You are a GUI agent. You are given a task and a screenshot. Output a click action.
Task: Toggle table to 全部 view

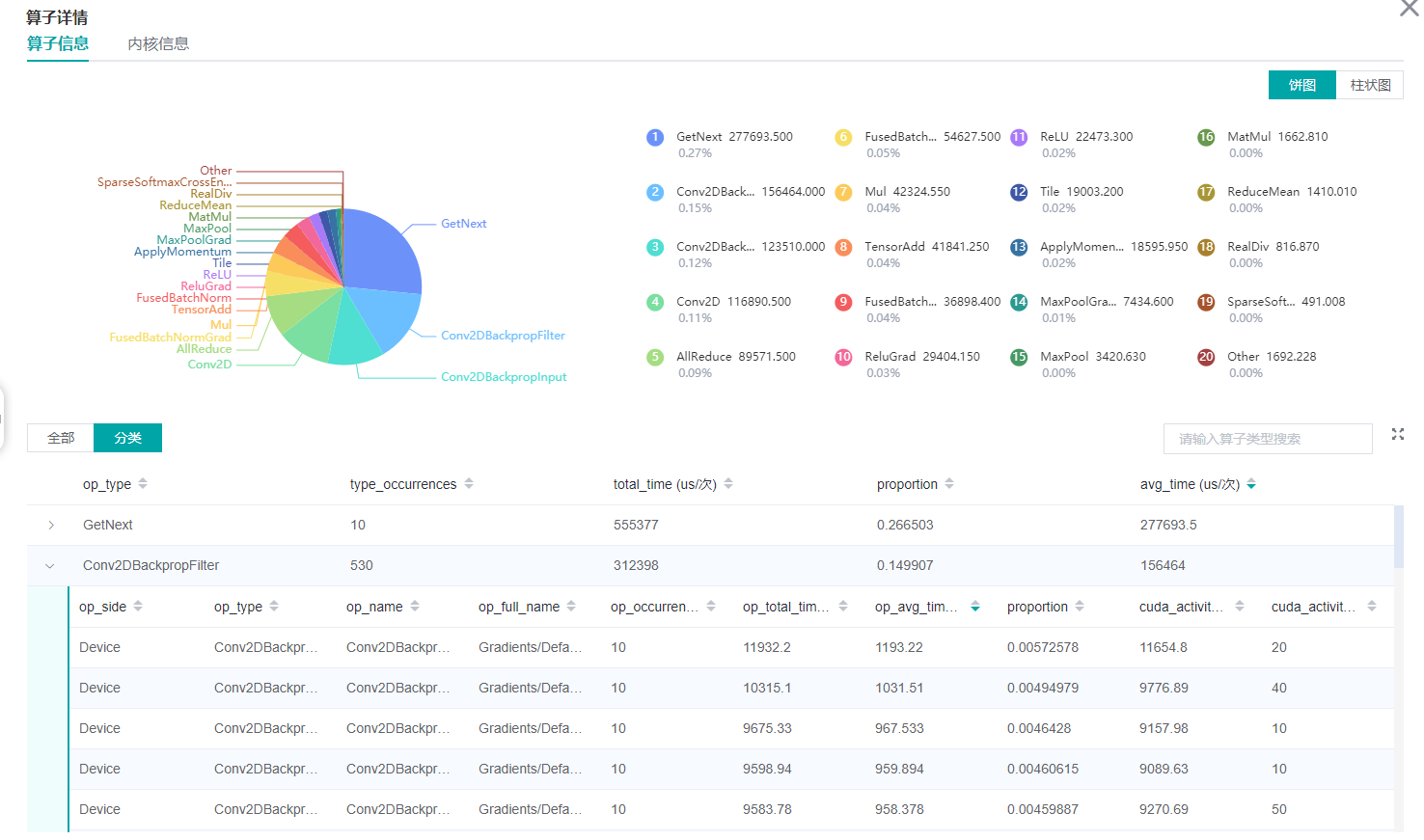click(x=61, y=438)
